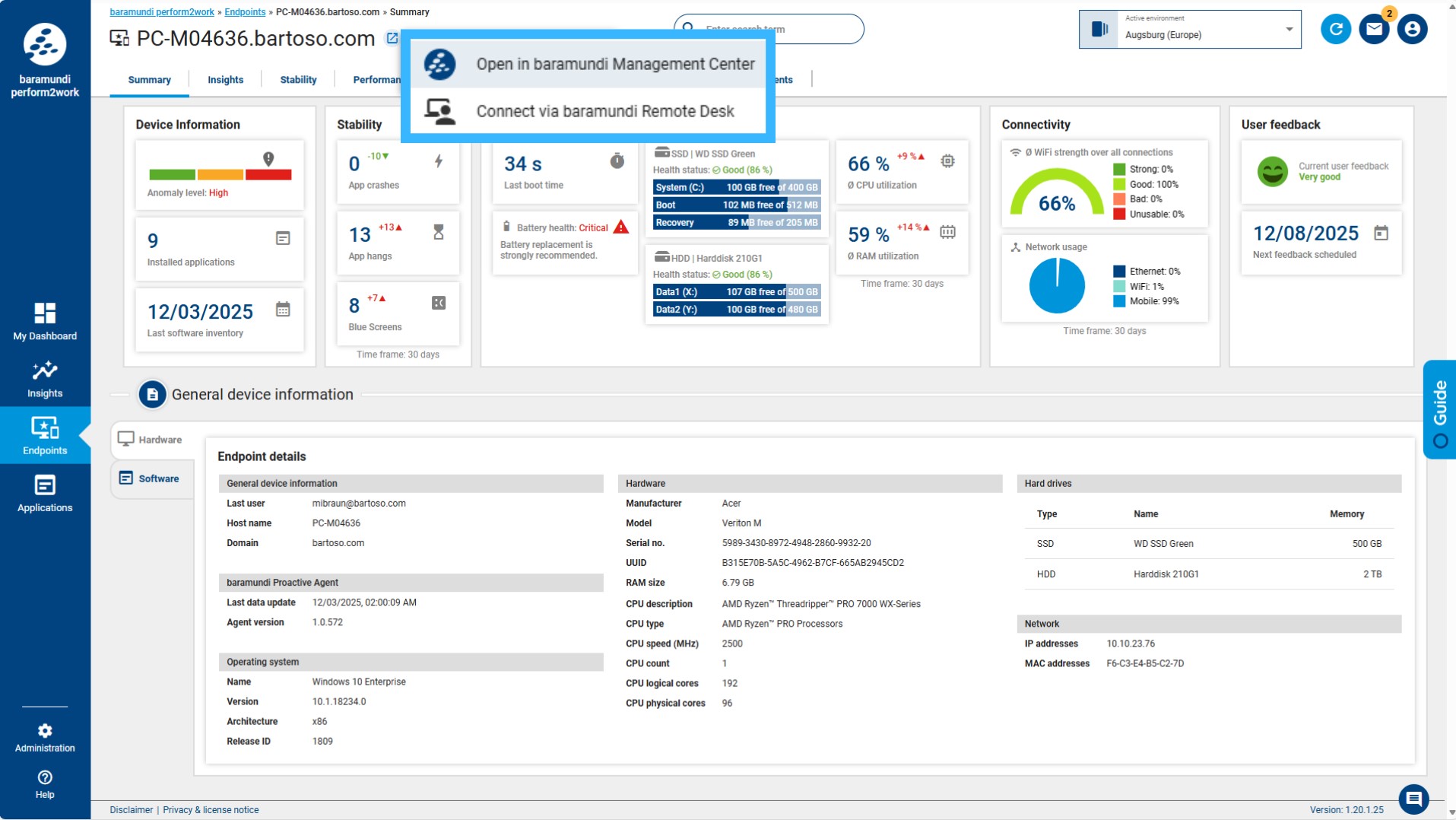The image size is (1456, 820).
Task: Switch to the Stability tab
Action: [298, 80]
